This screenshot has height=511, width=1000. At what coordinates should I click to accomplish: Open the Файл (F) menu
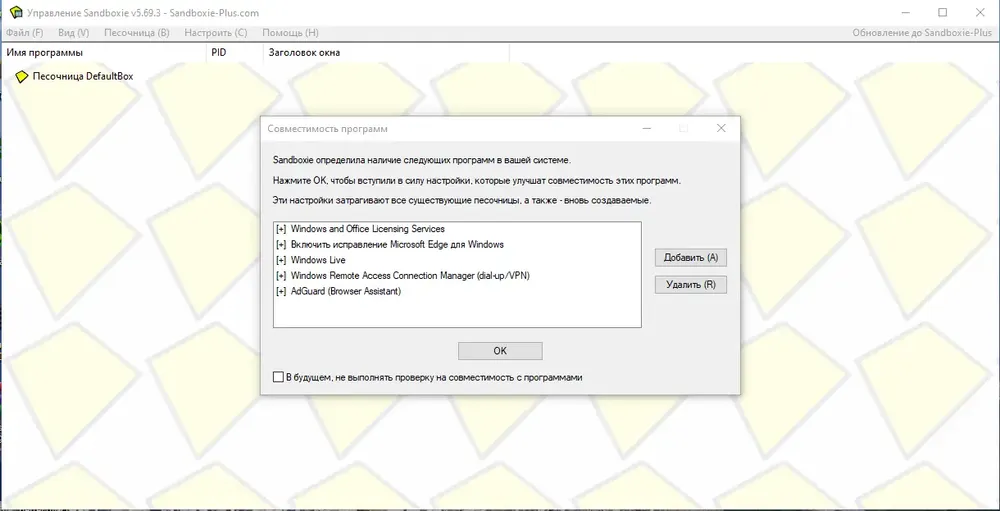(24, 33)
